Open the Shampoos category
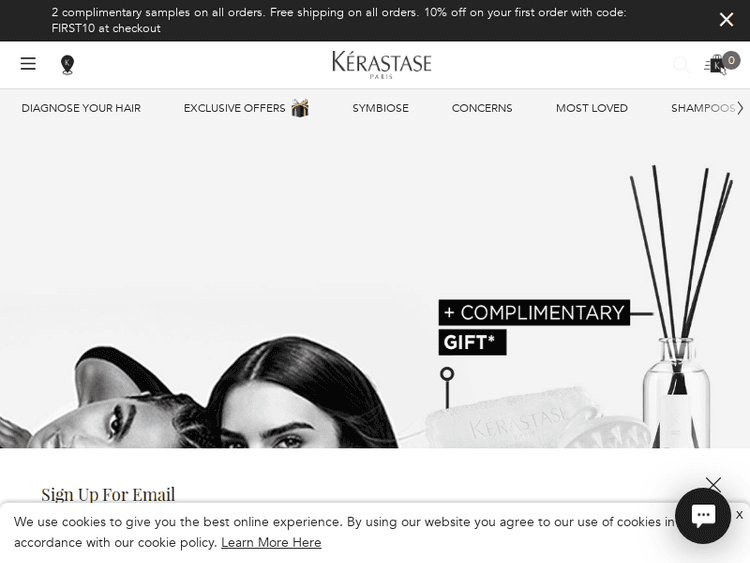750x563 pixels. [703, 108]
